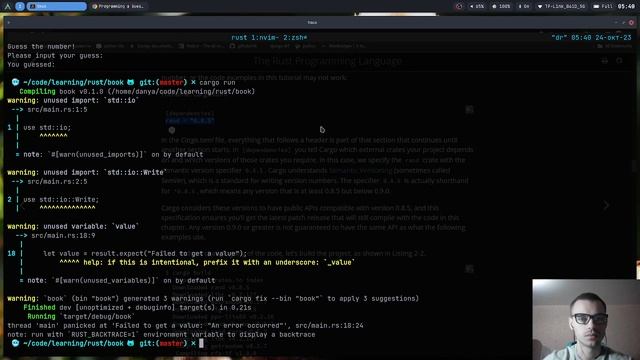Click the 100% brightness indicator
The image size is (640, 360).
click(x=501, y=6)
